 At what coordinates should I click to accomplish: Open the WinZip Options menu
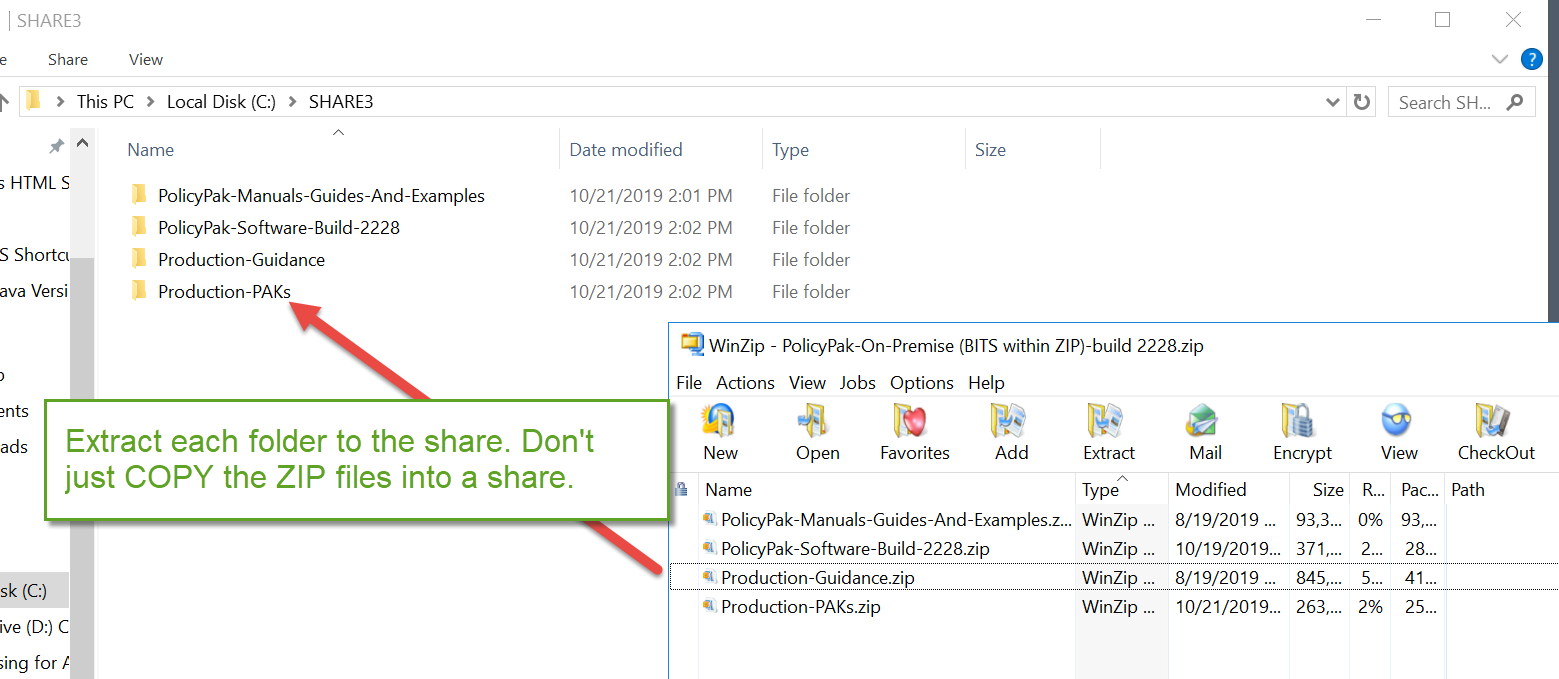coord(922,382)
